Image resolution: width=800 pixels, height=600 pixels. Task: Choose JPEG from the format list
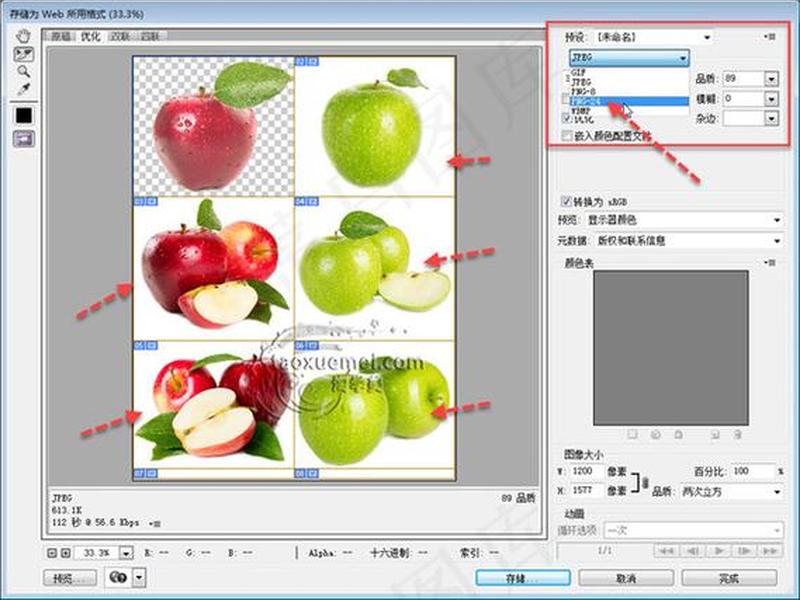629,82
